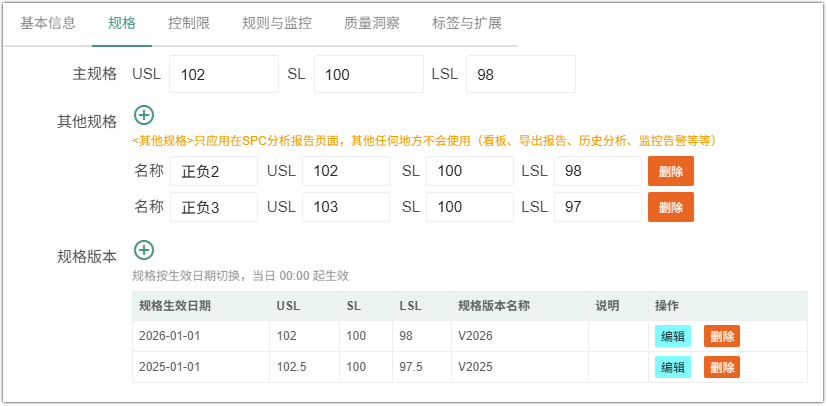
Task: Delete the V2025 specification version
Action: pos(722,367)
